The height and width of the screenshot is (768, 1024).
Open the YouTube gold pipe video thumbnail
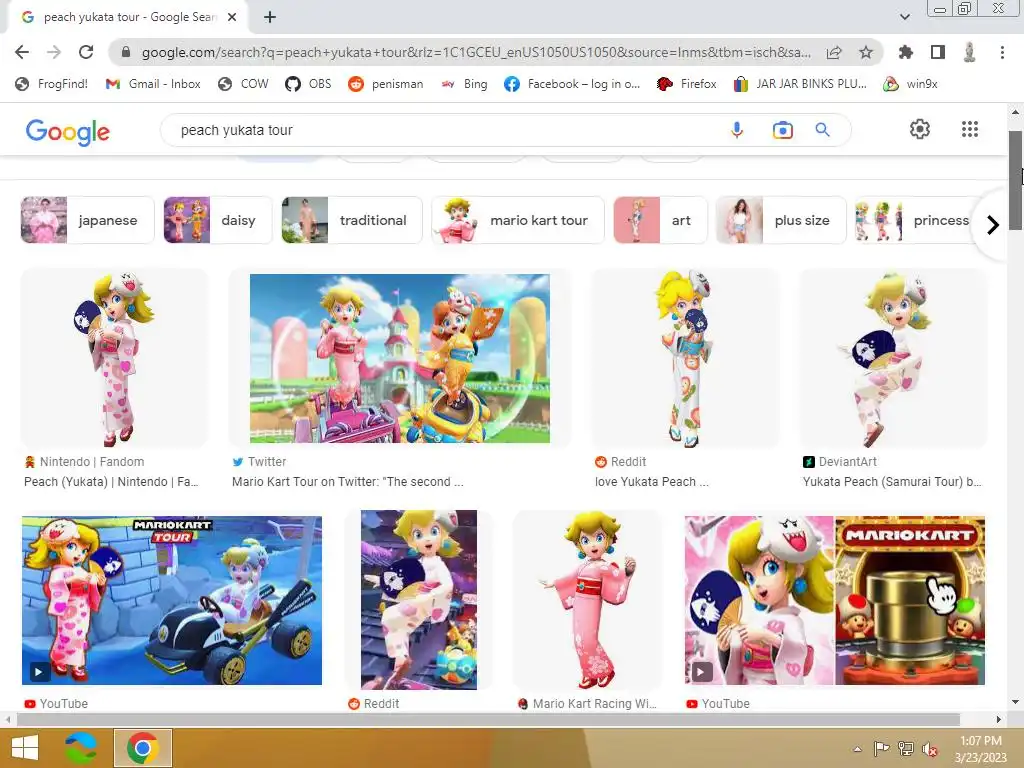(x=835, y=600)
